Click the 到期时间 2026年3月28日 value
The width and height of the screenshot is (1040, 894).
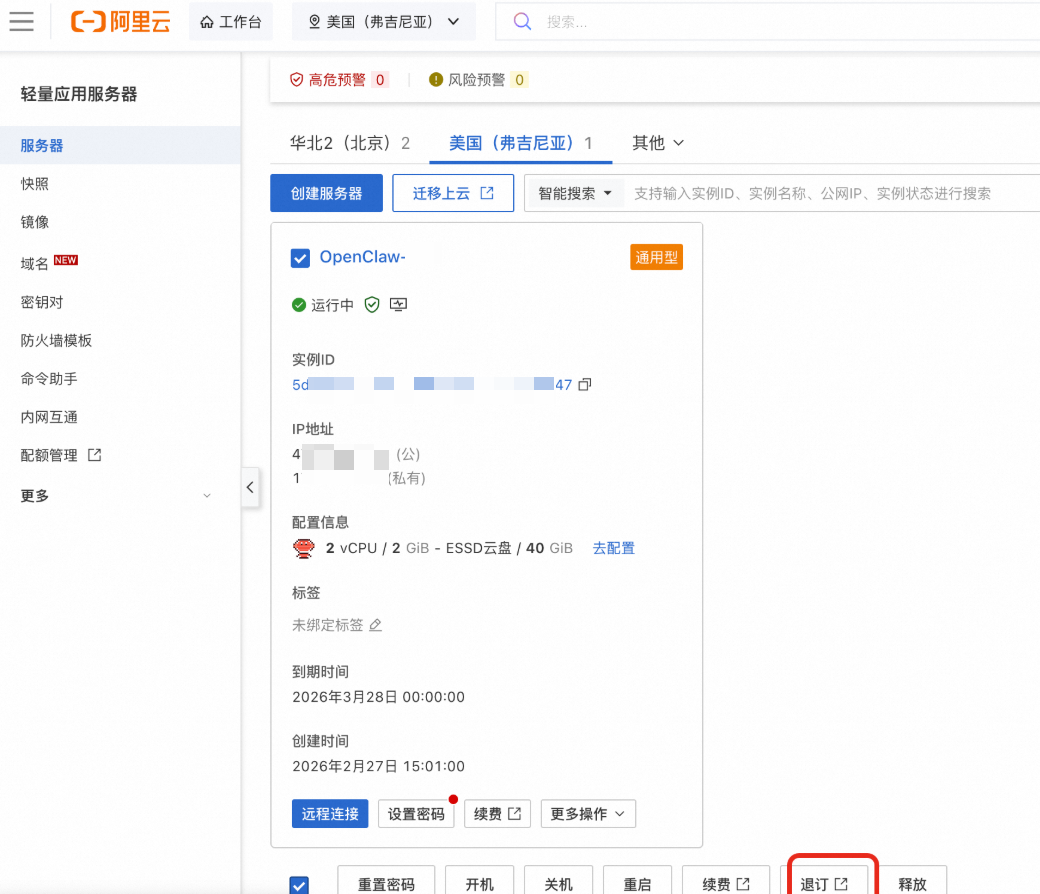[x=378, y=697]
